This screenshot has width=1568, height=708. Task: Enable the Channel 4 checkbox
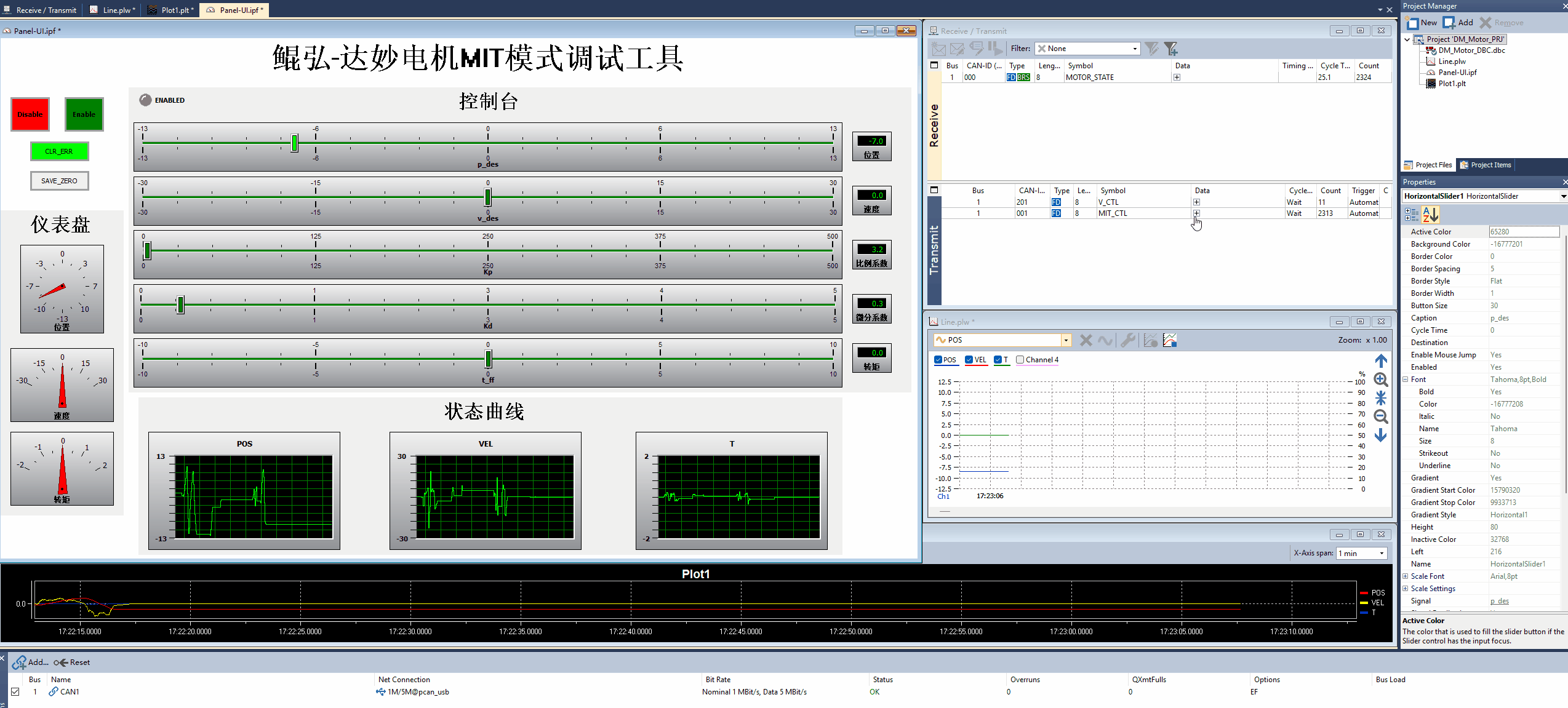(1020, 360)
